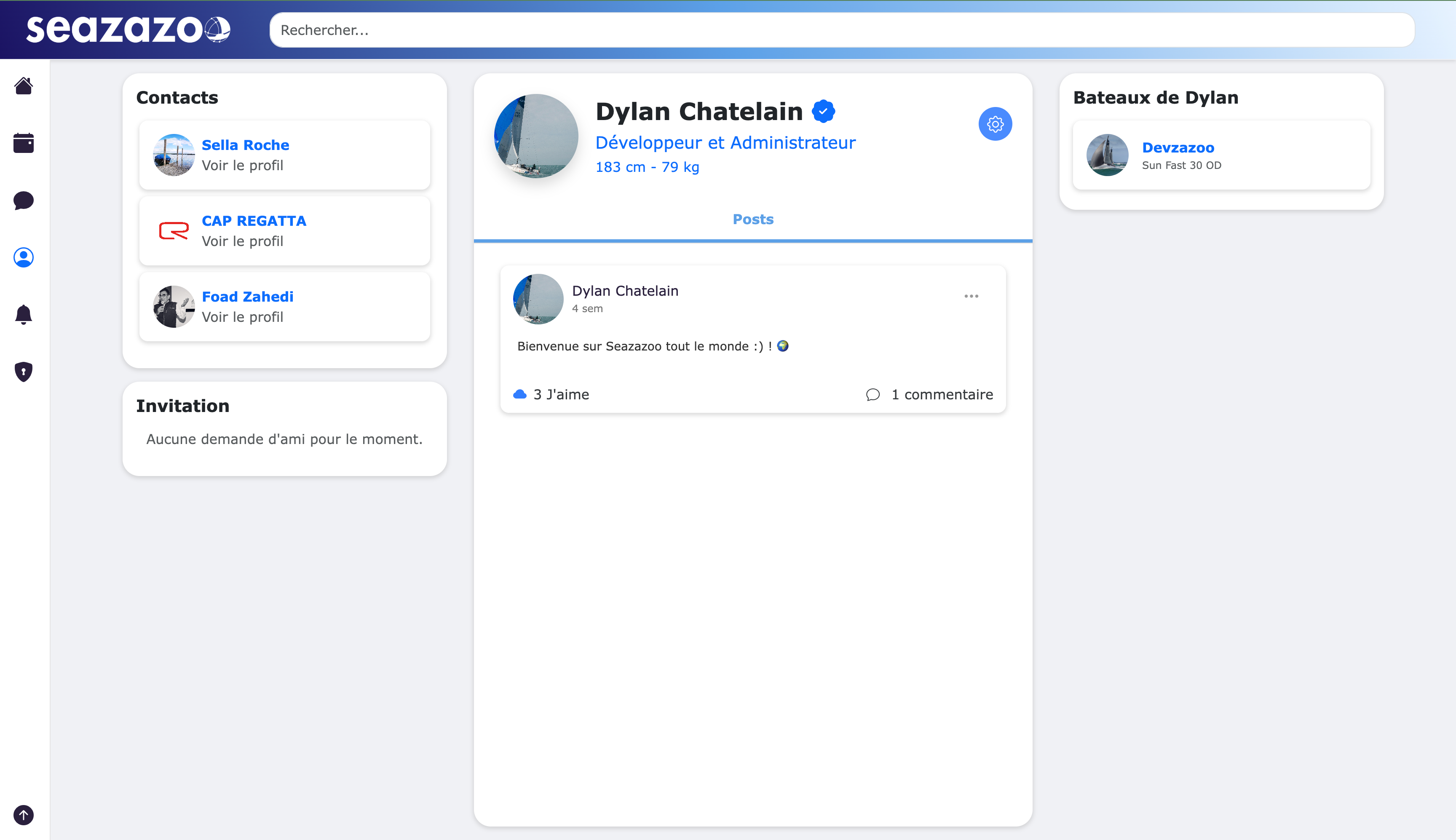1456x840 pixels.
Task: Open the post's three-dot options menu
Action: 971,296
